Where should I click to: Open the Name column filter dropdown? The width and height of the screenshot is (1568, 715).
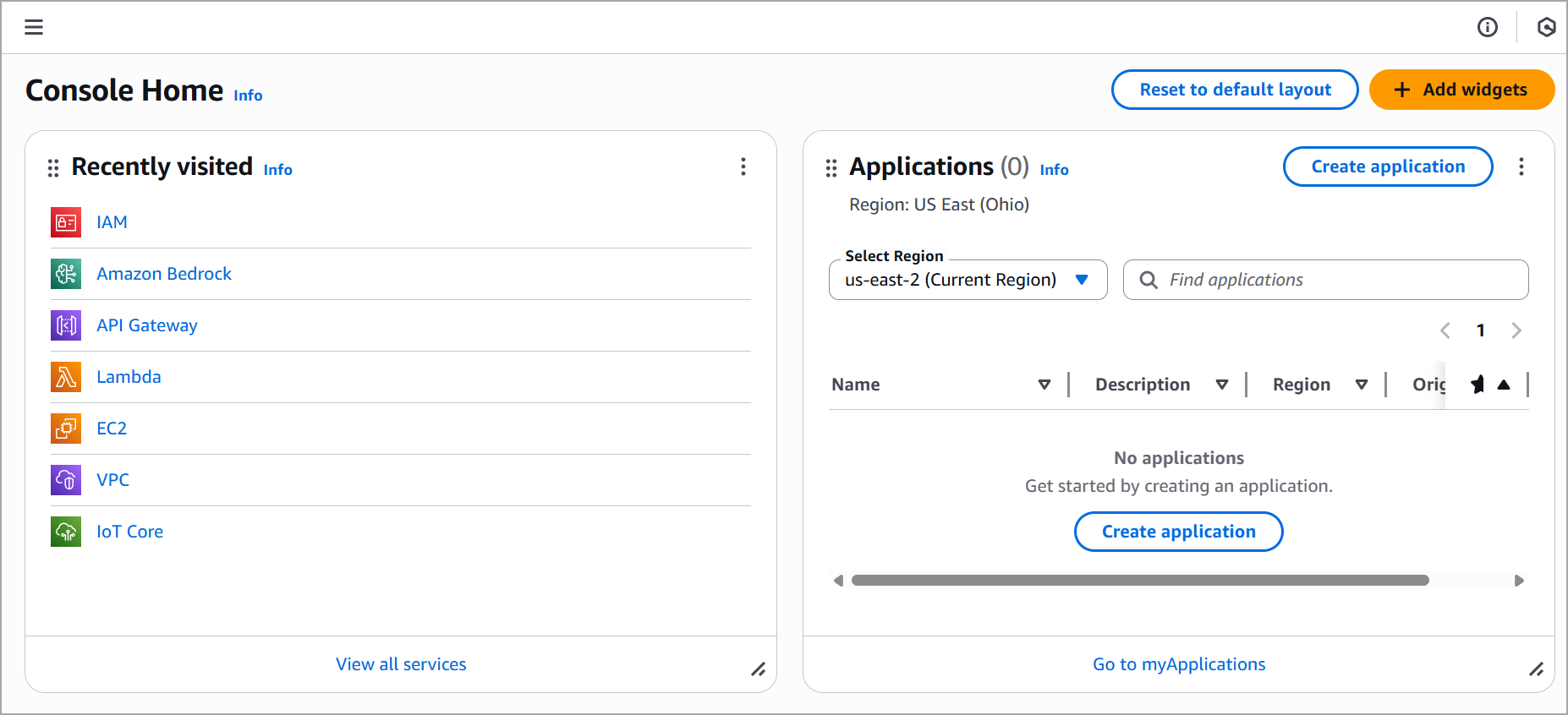coord(1045,384)
